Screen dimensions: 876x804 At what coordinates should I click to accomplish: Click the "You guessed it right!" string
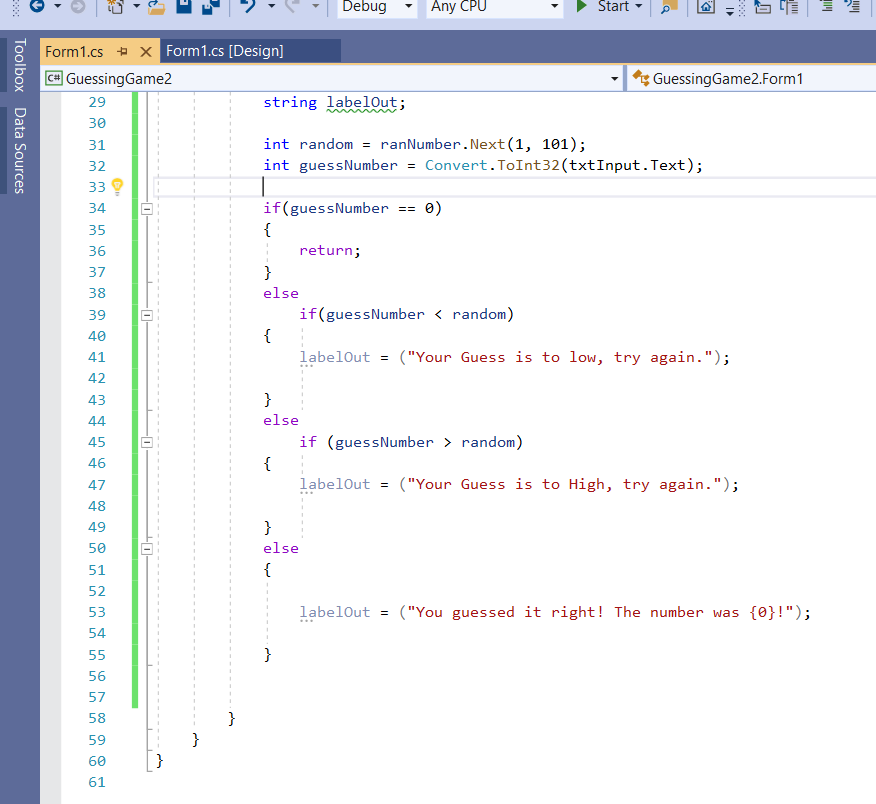click(x=601, y=612)
